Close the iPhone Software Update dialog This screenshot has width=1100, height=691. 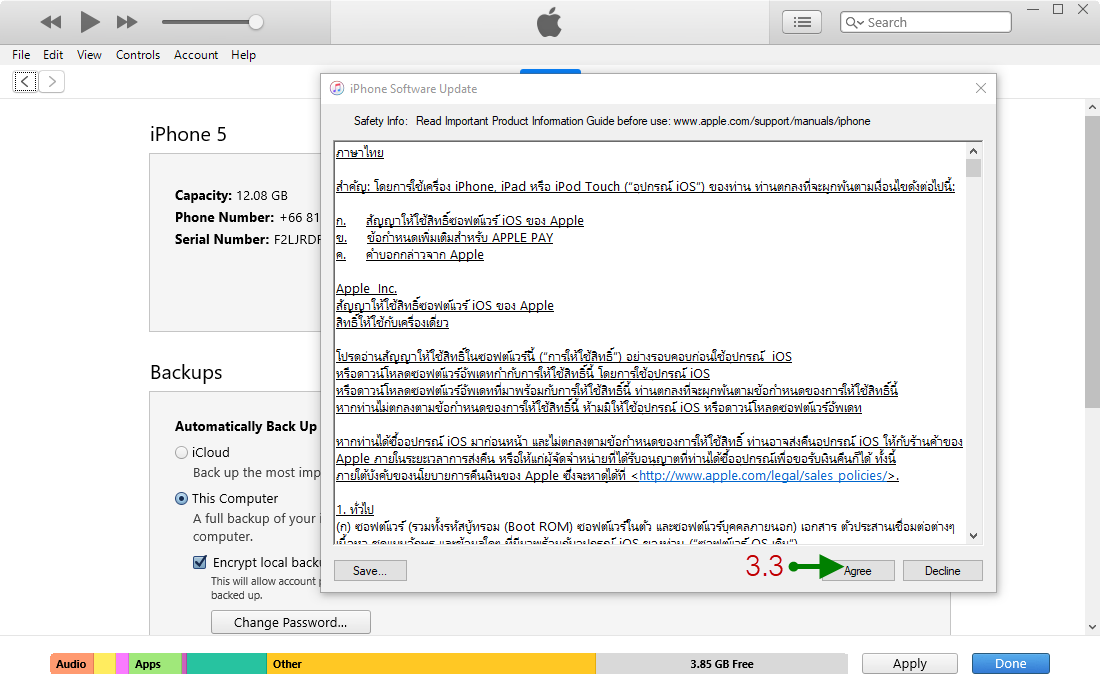tap(981, 88)
